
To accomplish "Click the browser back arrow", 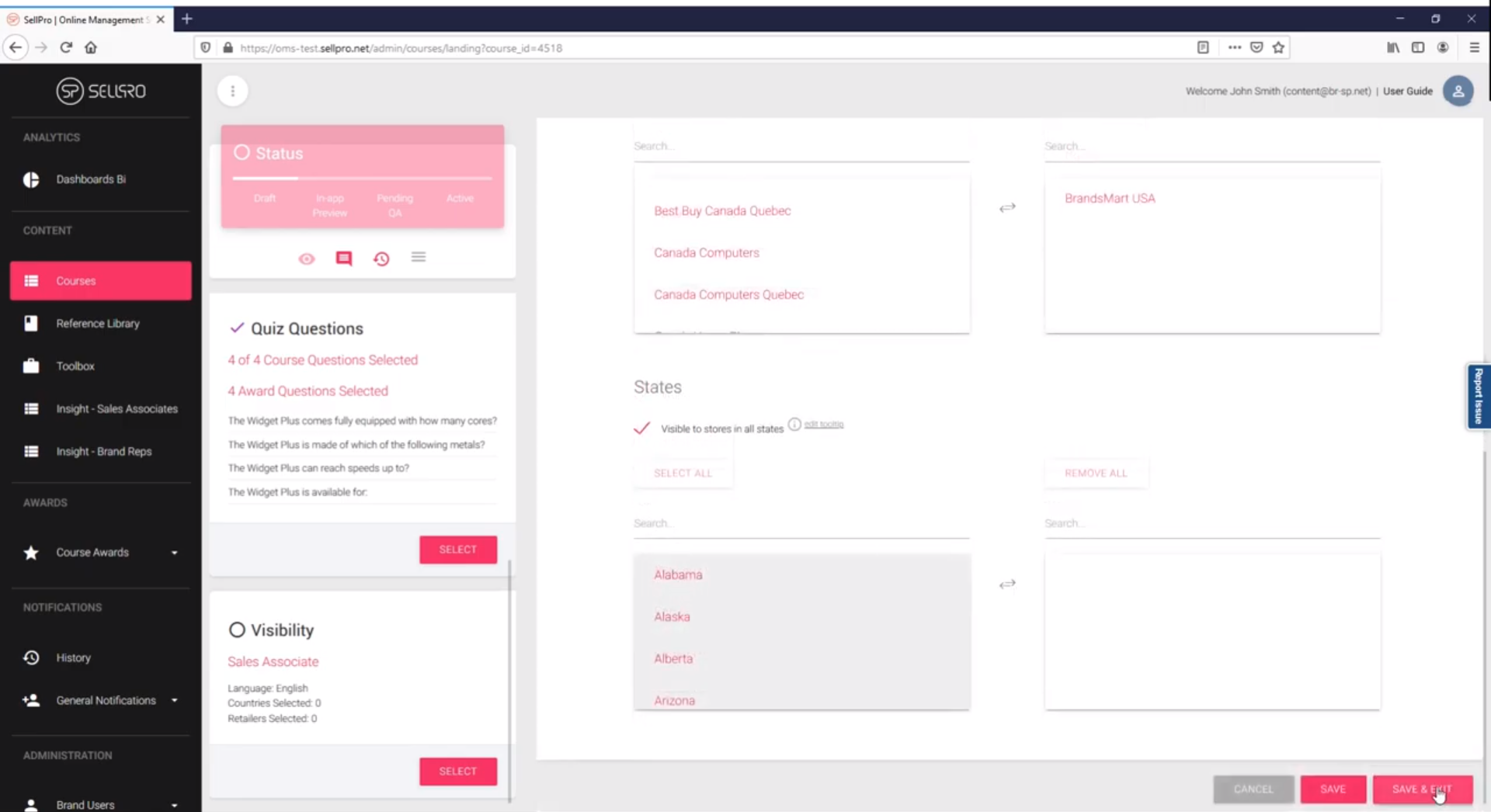I will (16, 47).
